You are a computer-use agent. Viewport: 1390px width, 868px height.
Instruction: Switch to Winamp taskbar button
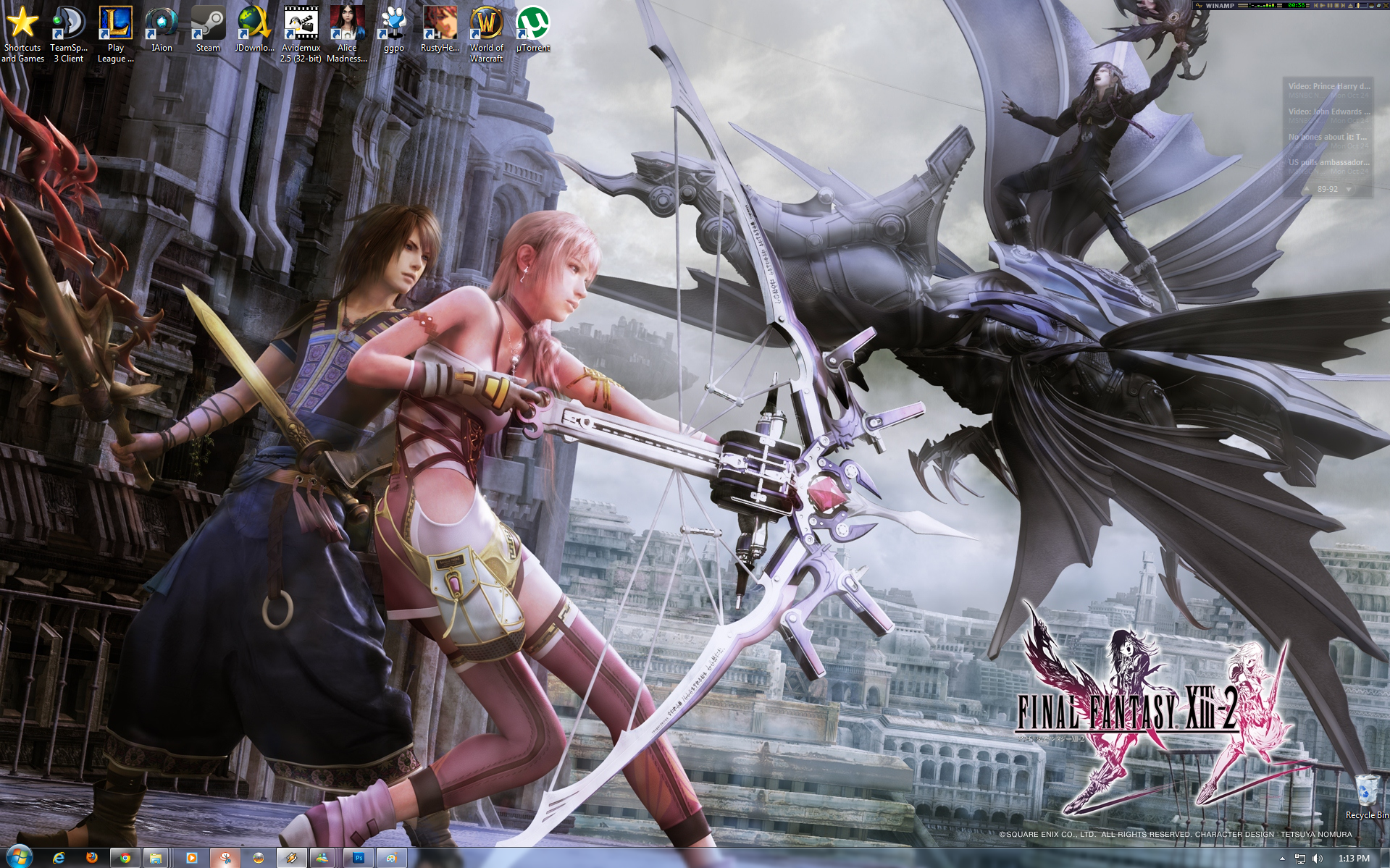(292, 858)
